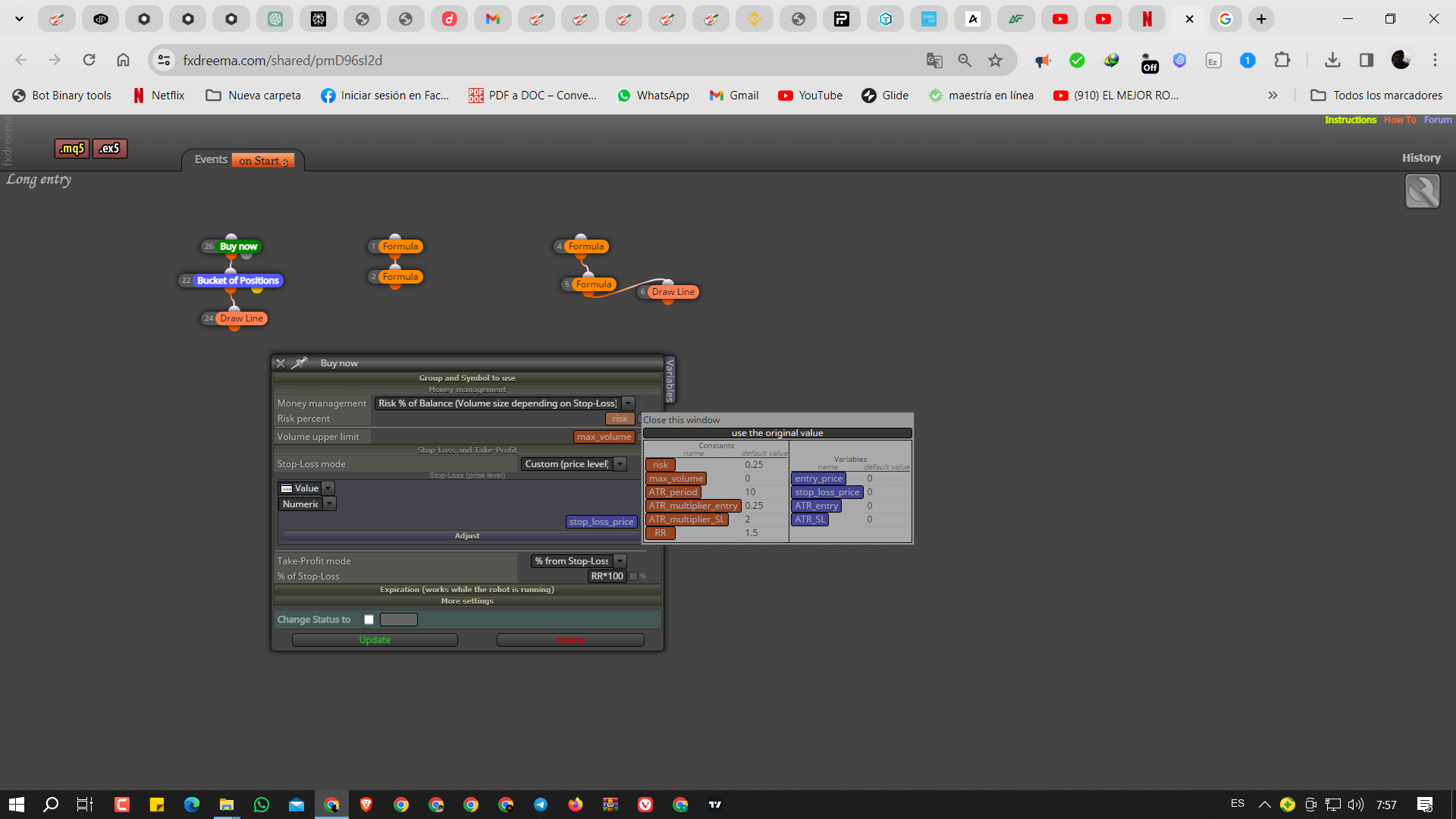Open the How To link

tap(1400, 120)
